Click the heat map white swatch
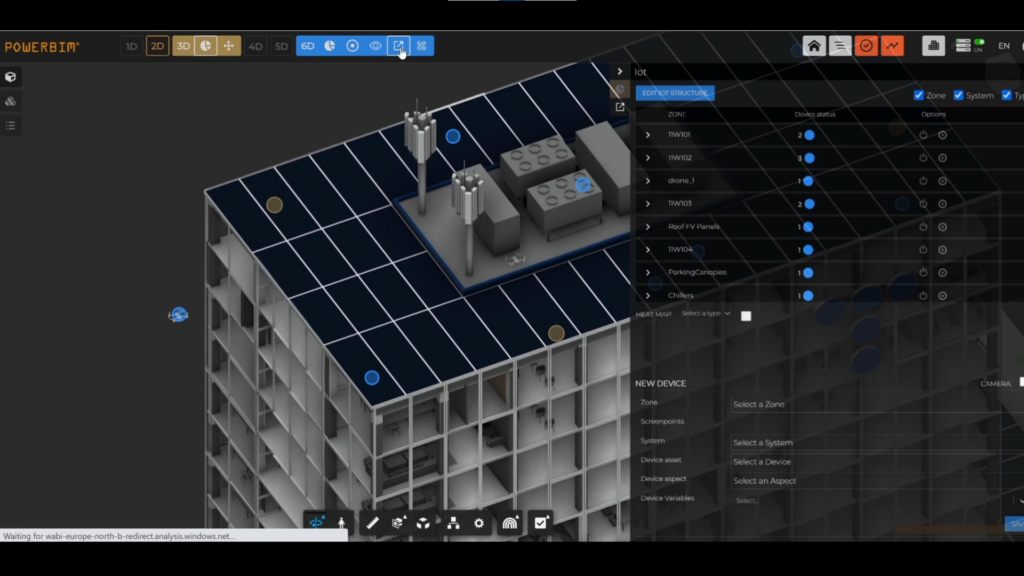The width and height of the screenshot is (1024, 576). (x=746, y=316)
